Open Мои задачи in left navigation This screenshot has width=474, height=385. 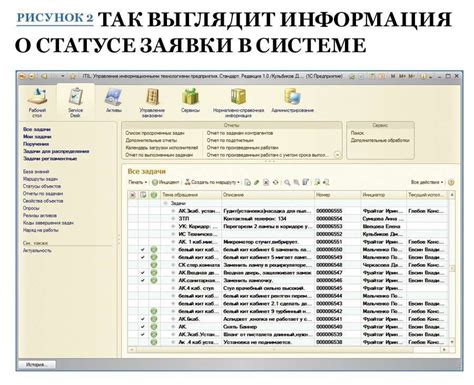click(x=37, y=137)
